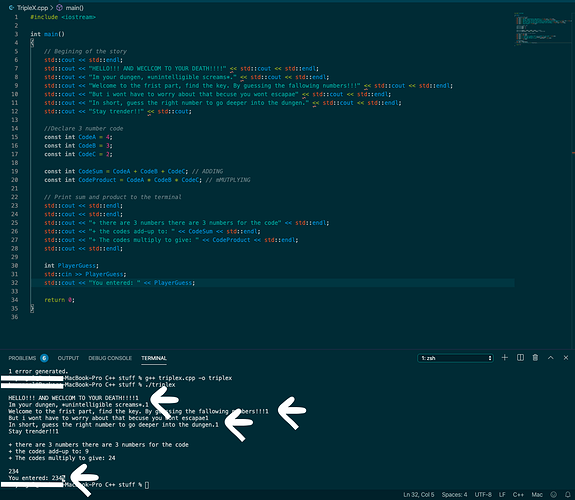Change line ending via LF
This screenshot has width=575, height=500.
point(502,494)
